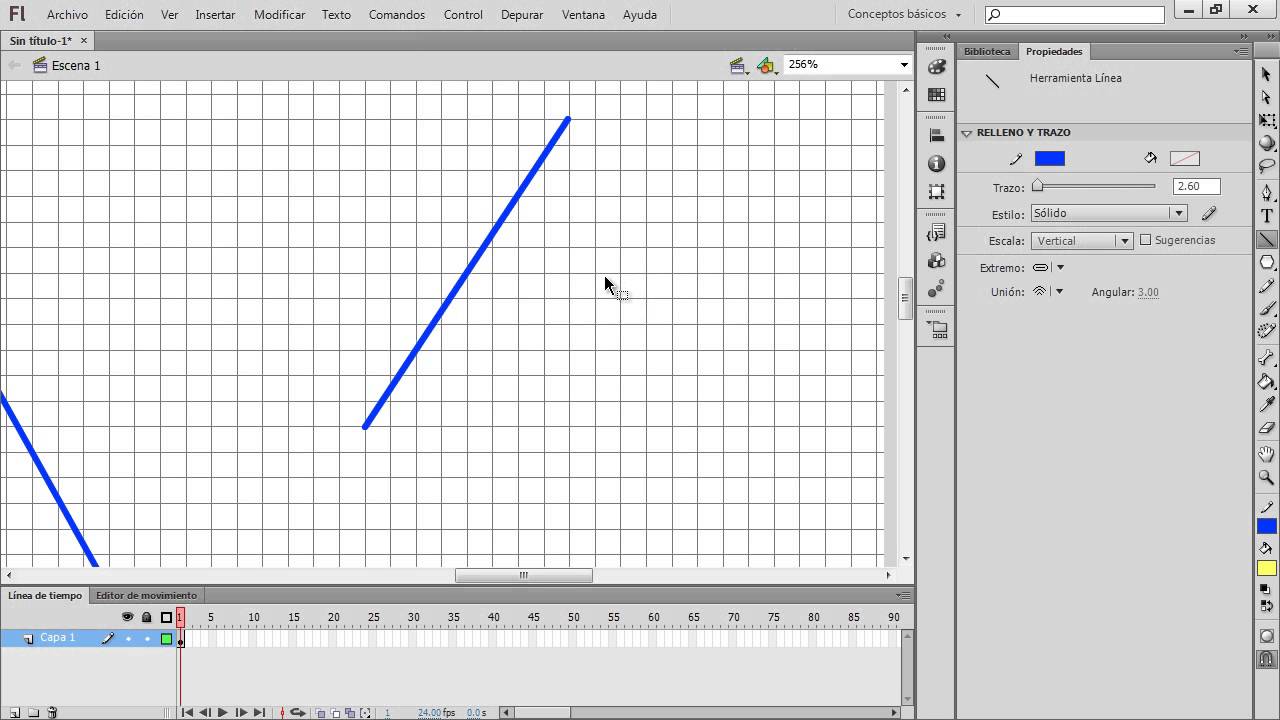This screenshot has width=1280, height=720.
Task: Open the Archivo menu
Action: 67,14
